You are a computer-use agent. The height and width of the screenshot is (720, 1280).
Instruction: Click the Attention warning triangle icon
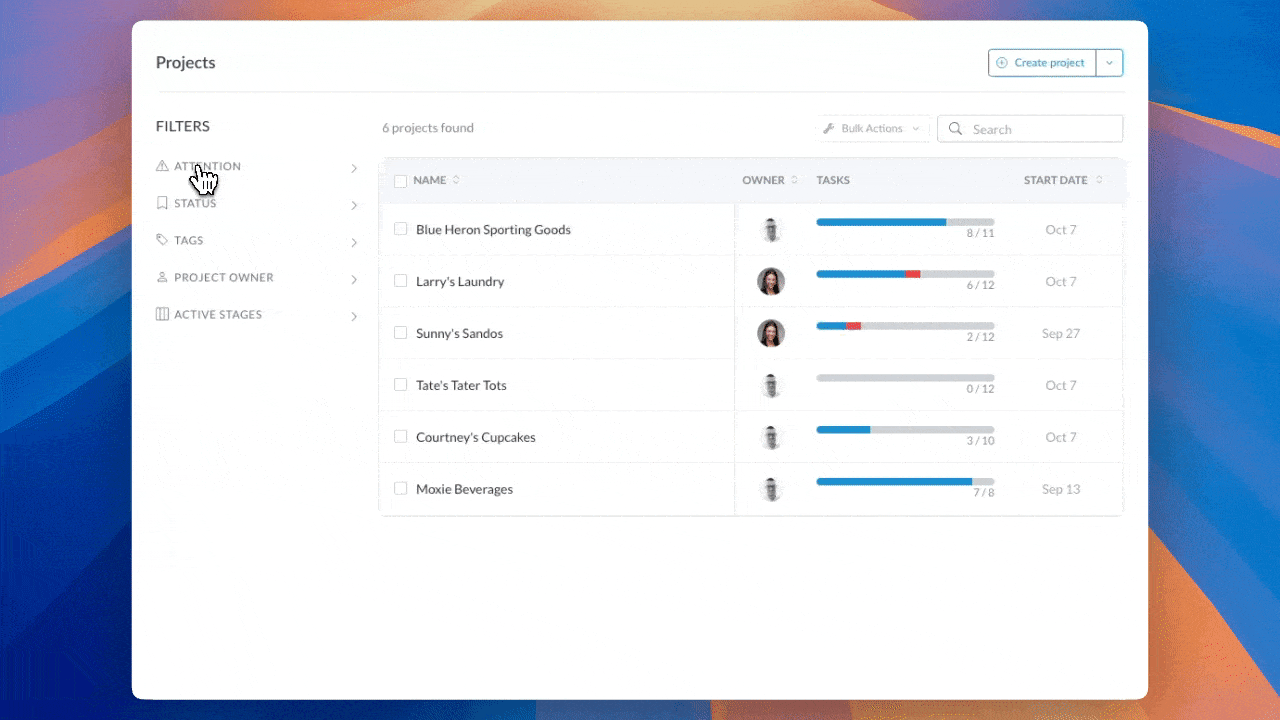coord(162,166)
